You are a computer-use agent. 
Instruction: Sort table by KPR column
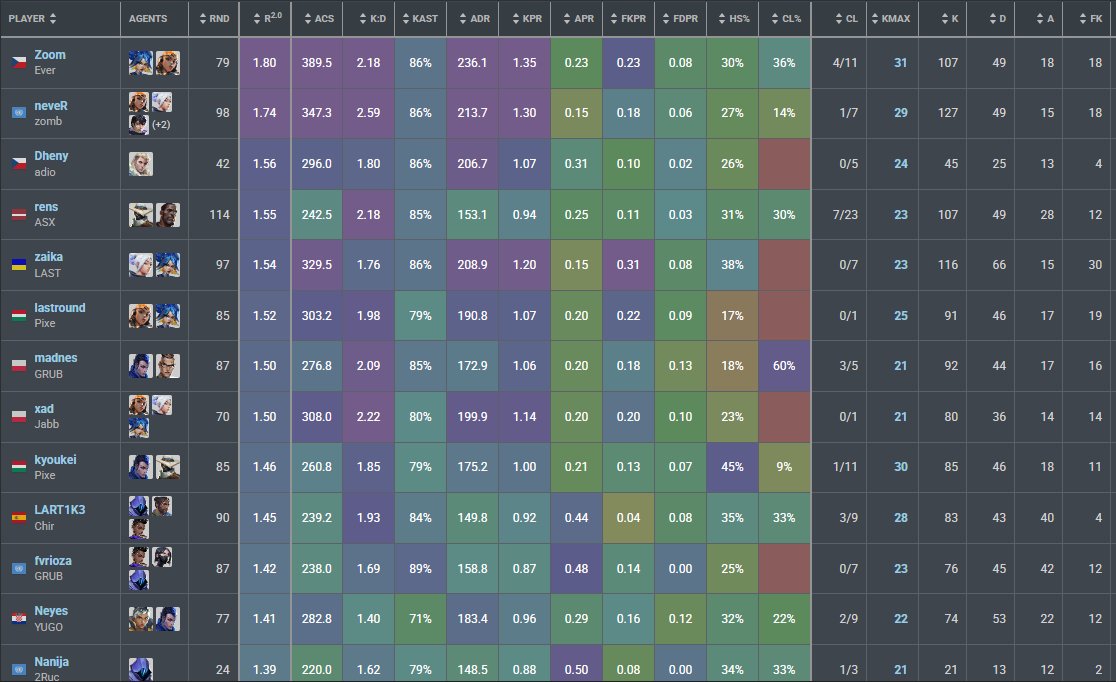point(527,19)
